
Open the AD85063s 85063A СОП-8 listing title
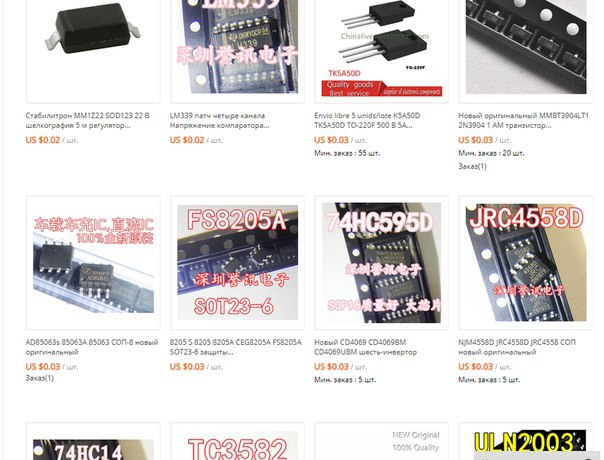[x=92, y=347]
